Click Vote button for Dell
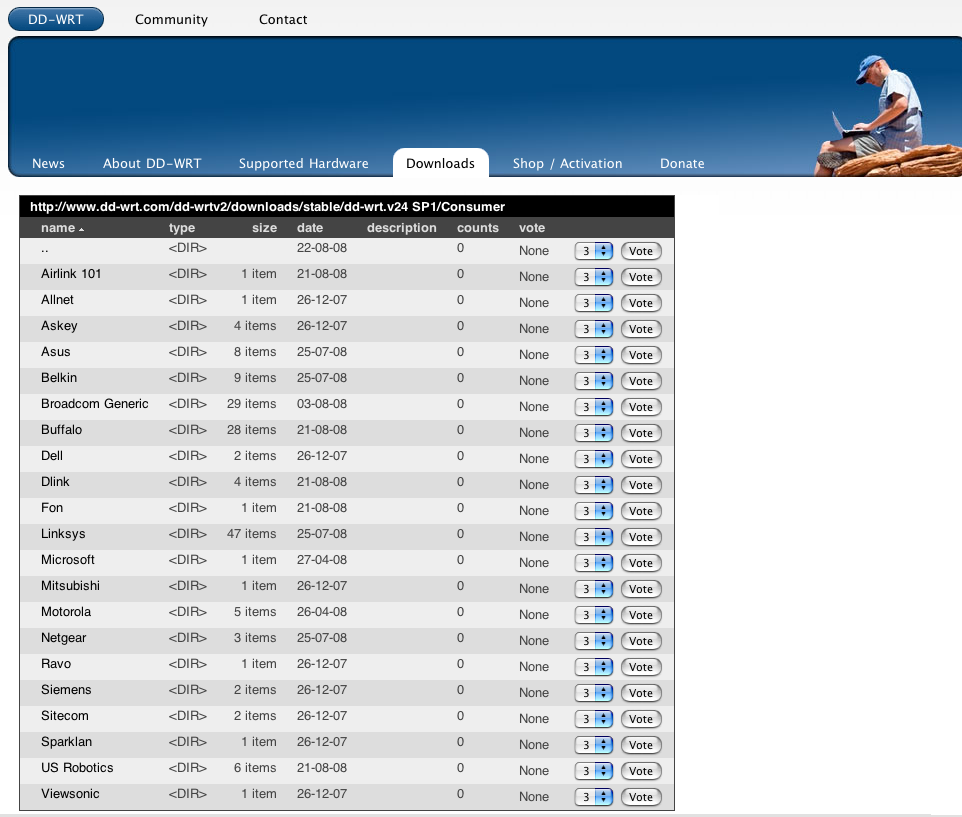The width and height of the screenshot is (962, 817). [641, 459]
